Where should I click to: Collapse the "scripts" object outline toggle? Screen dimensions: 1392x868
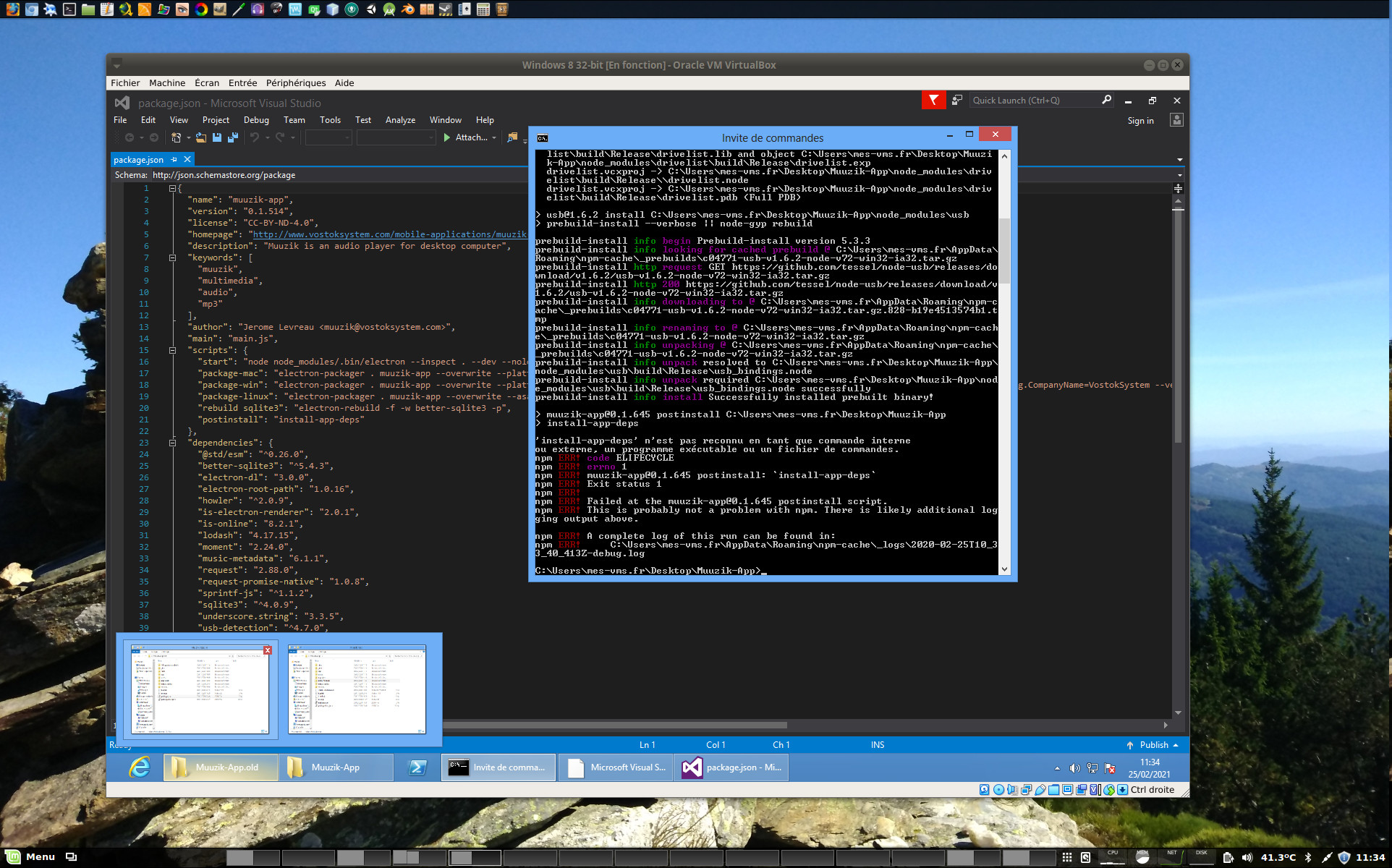click(x=173, y=350)
